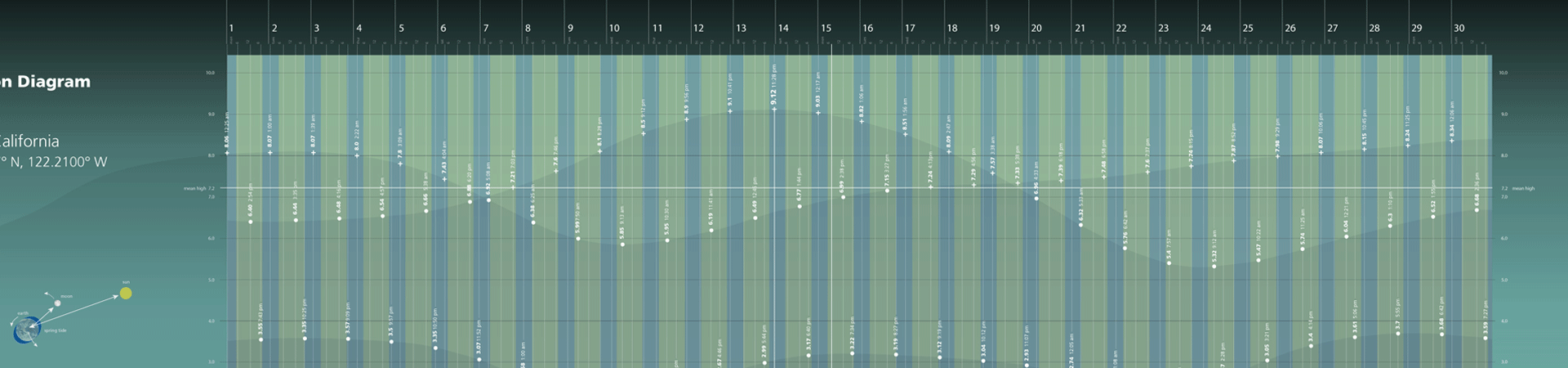Click the 9.03 high tide marker
1568x368 pixels.
pyautogui.click(x=818, y=112)
